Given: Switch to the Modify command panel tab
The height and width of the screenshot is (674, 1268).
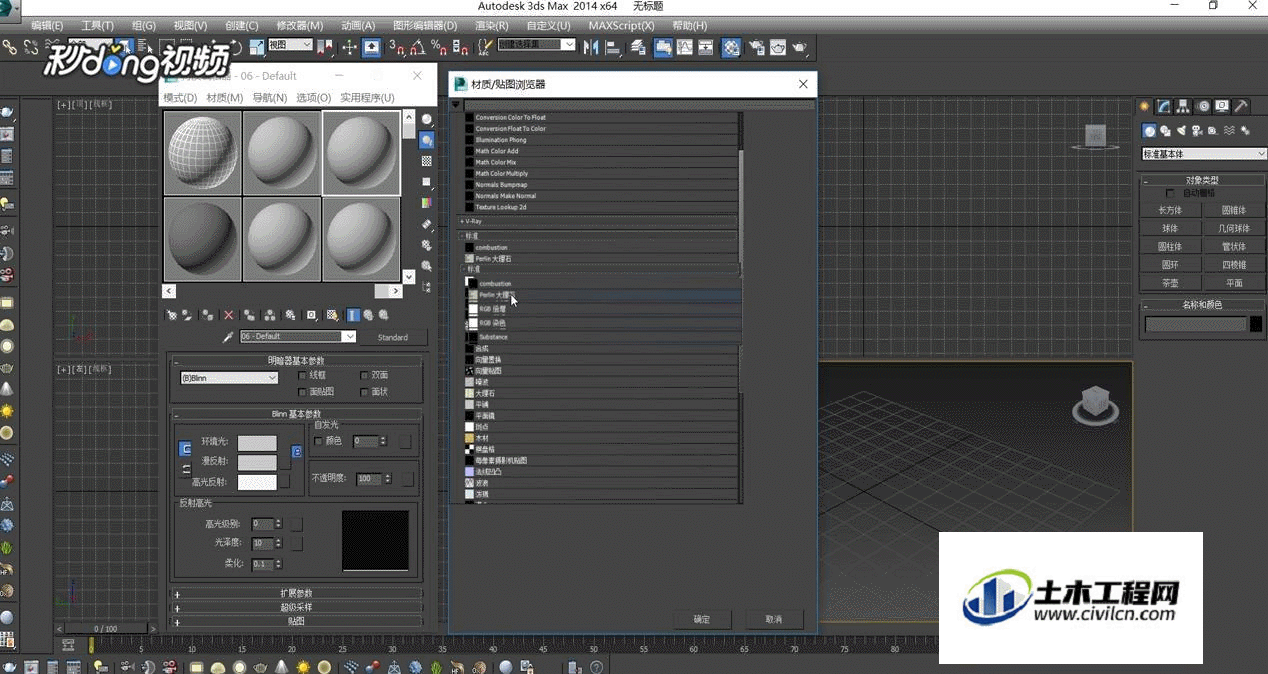Looking at the screenshot, I should click(x=1164, y=106).
